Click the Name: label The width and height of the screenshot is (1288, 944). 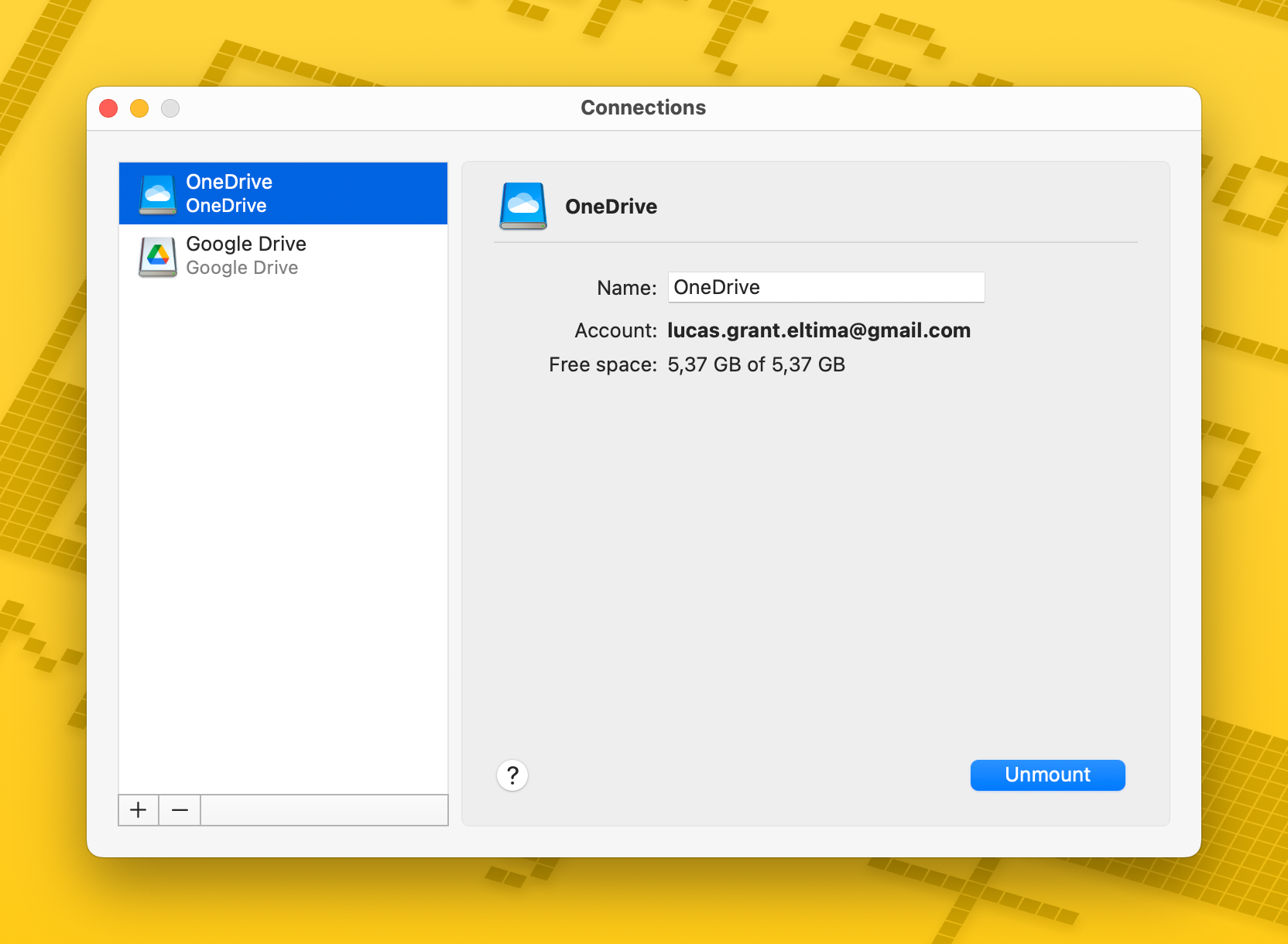[x=627, y=288]
